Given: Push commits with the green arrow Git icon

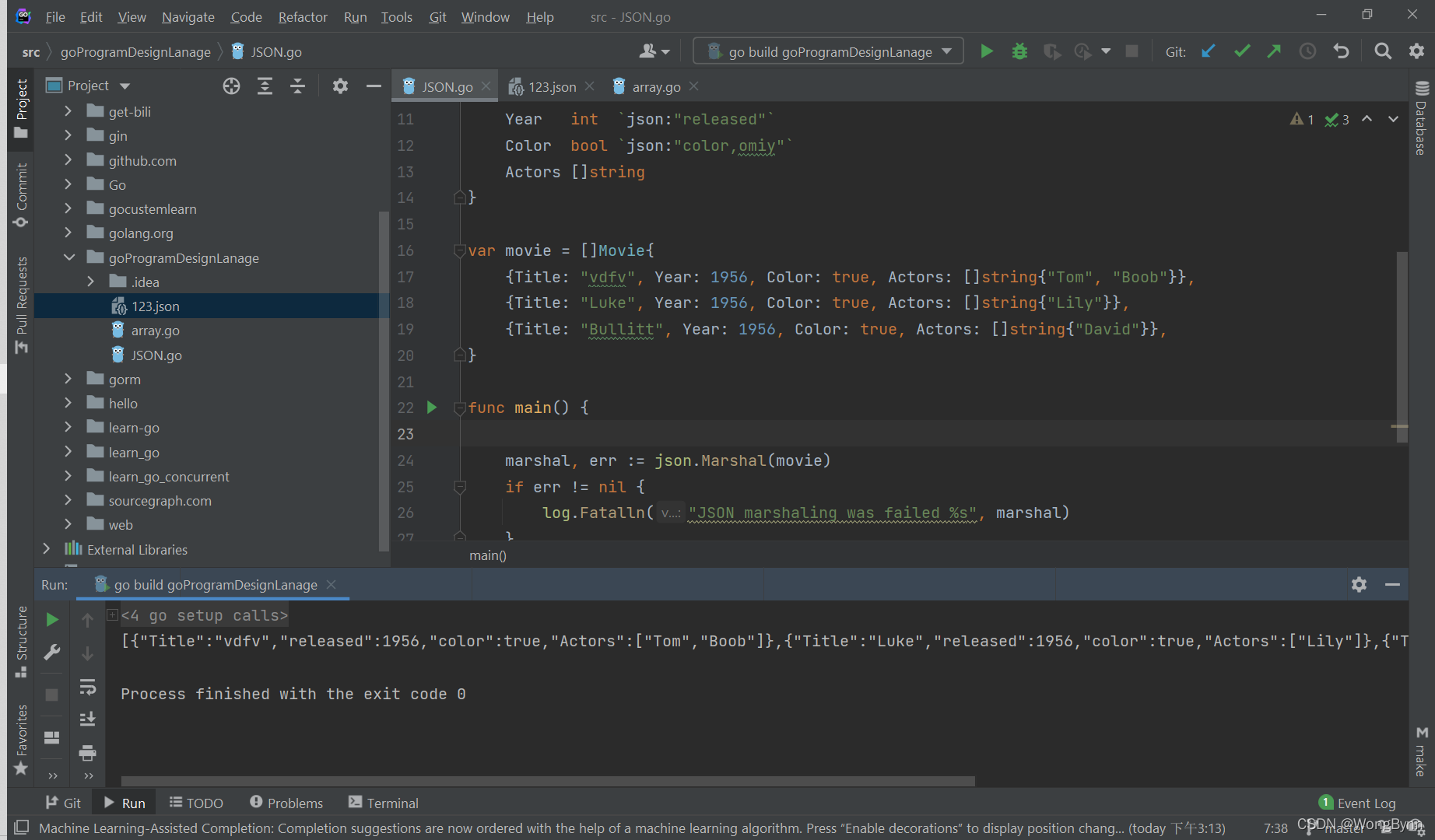Looking at the screenshot, I should coord(1274,51).
